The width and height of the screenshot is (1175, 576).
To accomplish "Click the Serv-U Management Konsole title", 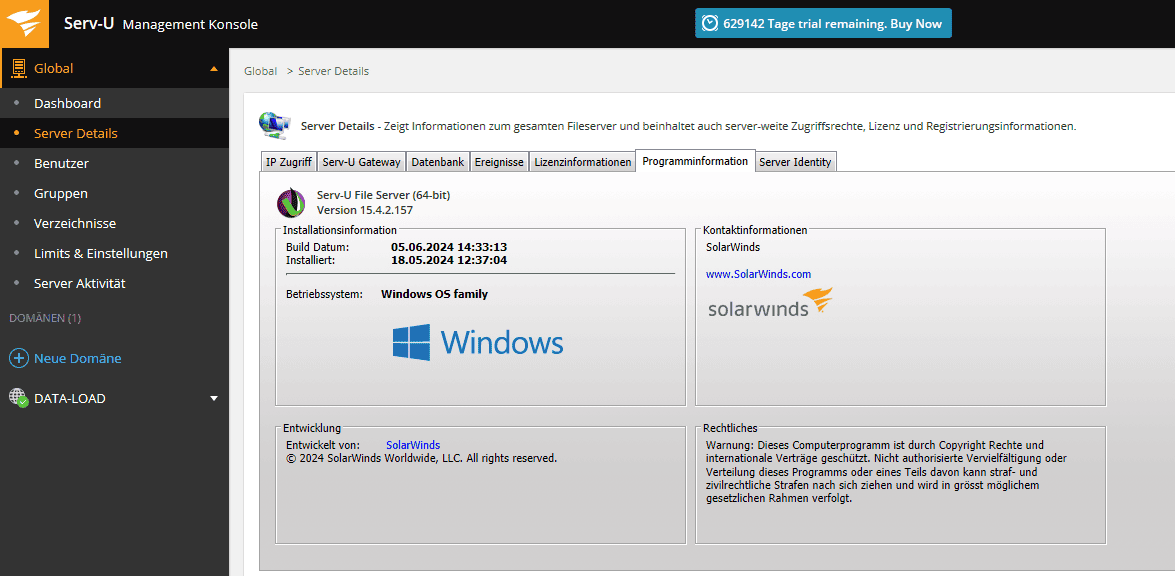I will pyautogui.click(x=161, y=24).
